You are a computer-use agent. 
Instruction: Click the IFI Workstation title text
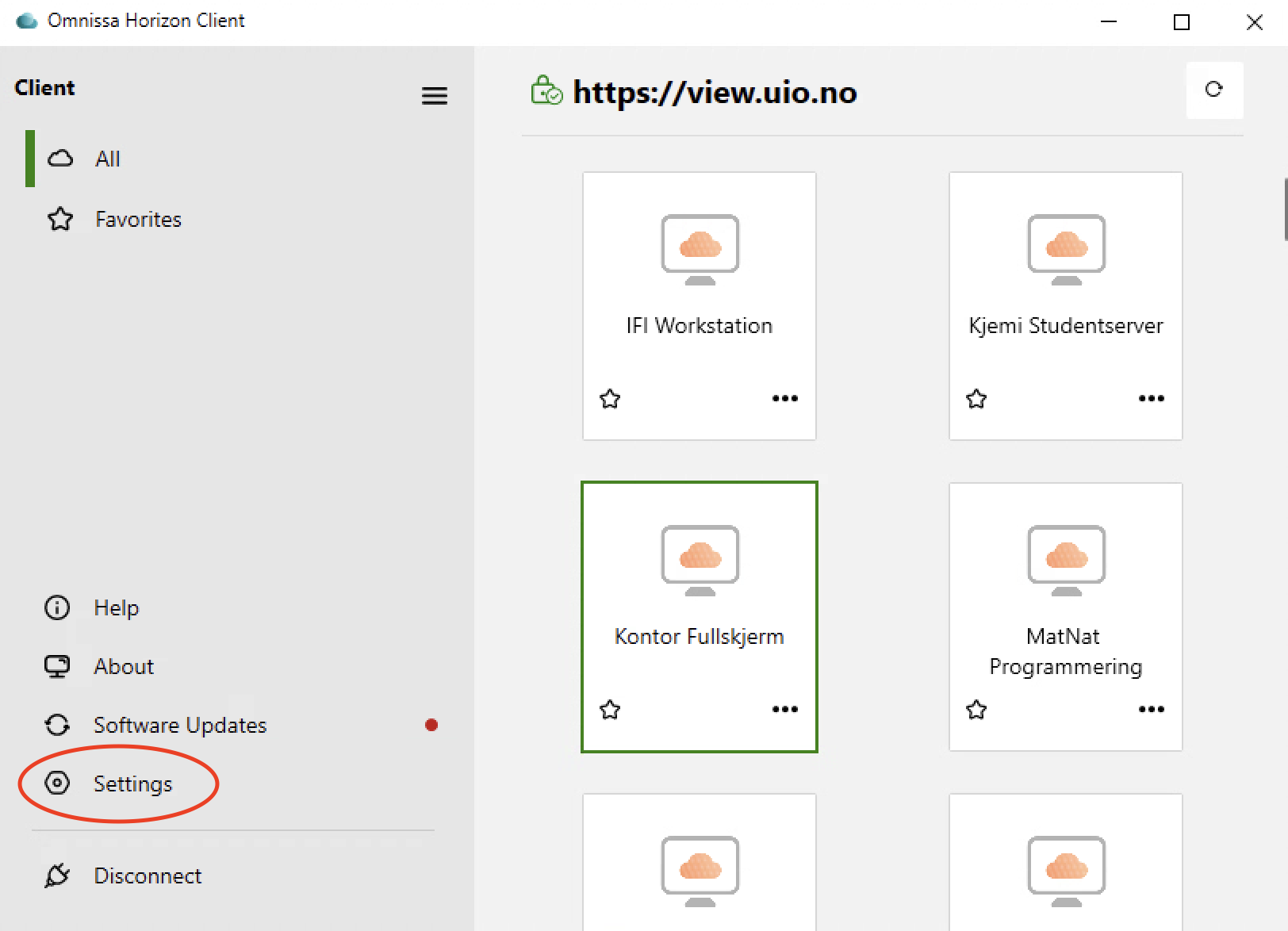tap(700, 326)
